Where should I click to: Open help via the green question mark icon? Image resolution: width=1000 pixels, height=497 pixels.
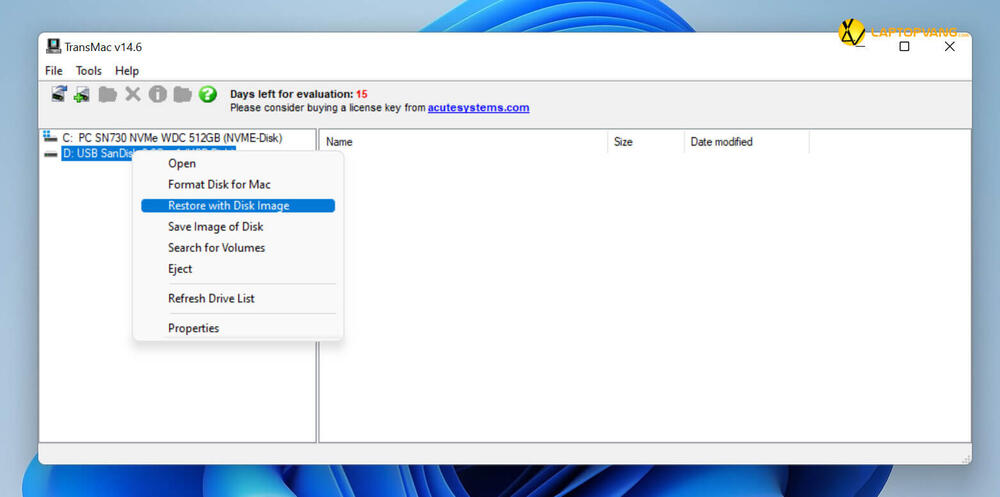207,94
